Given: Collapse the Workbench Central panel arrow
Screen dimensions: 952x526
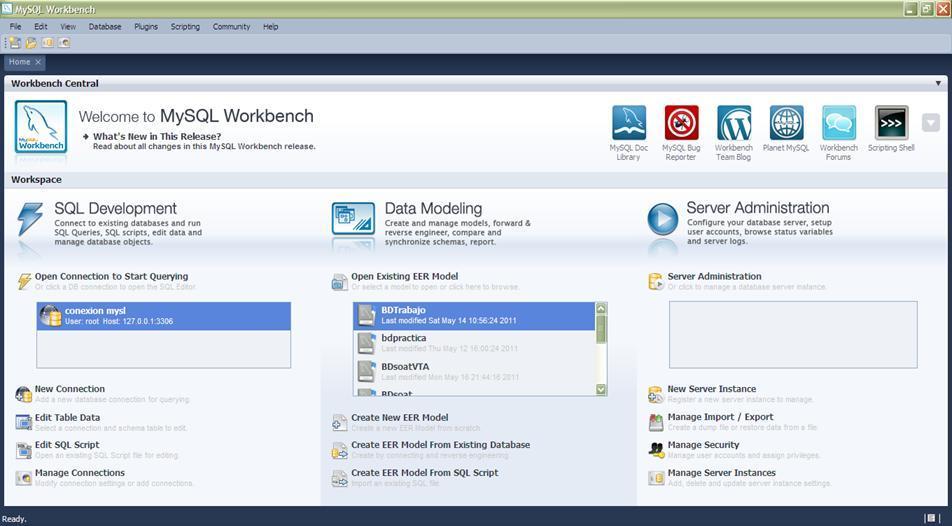Looking at the screenshot, I should point(937,84).
